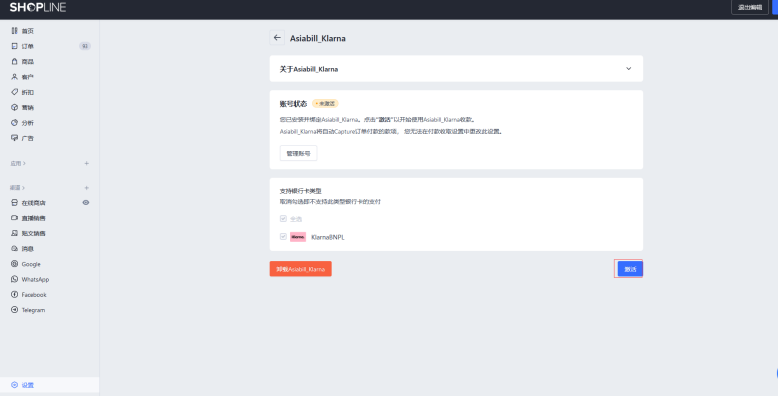
Task: Preview online store via eye icon
Action: click(x=86, y=202)
